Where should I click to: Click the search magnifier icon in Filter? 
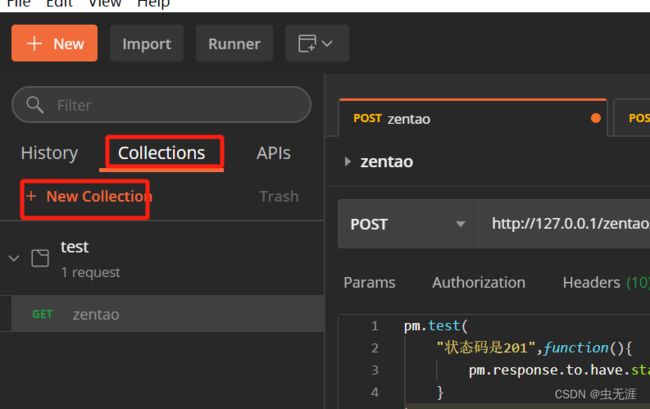click(35, 105)
